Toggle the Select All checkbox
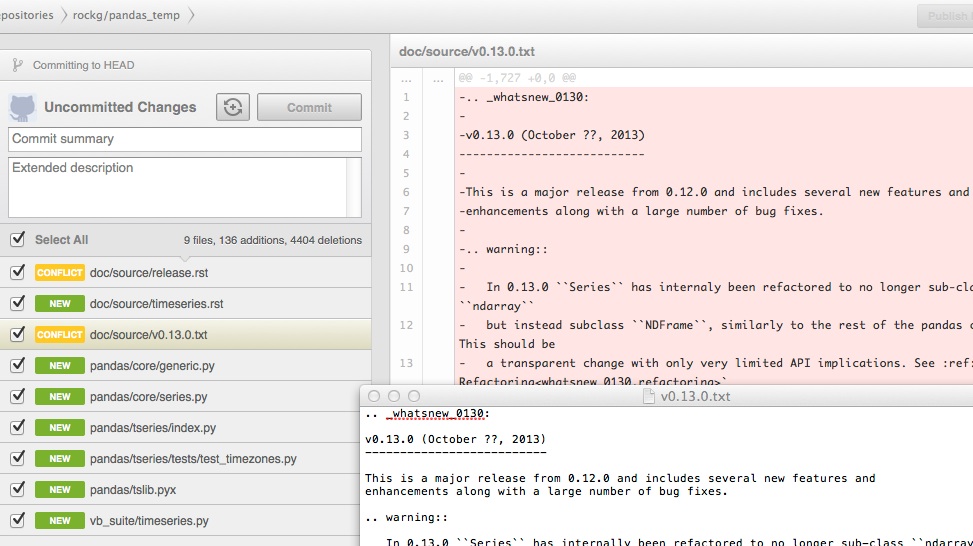This screenshot has height=546, width=973. coord(17,239)
